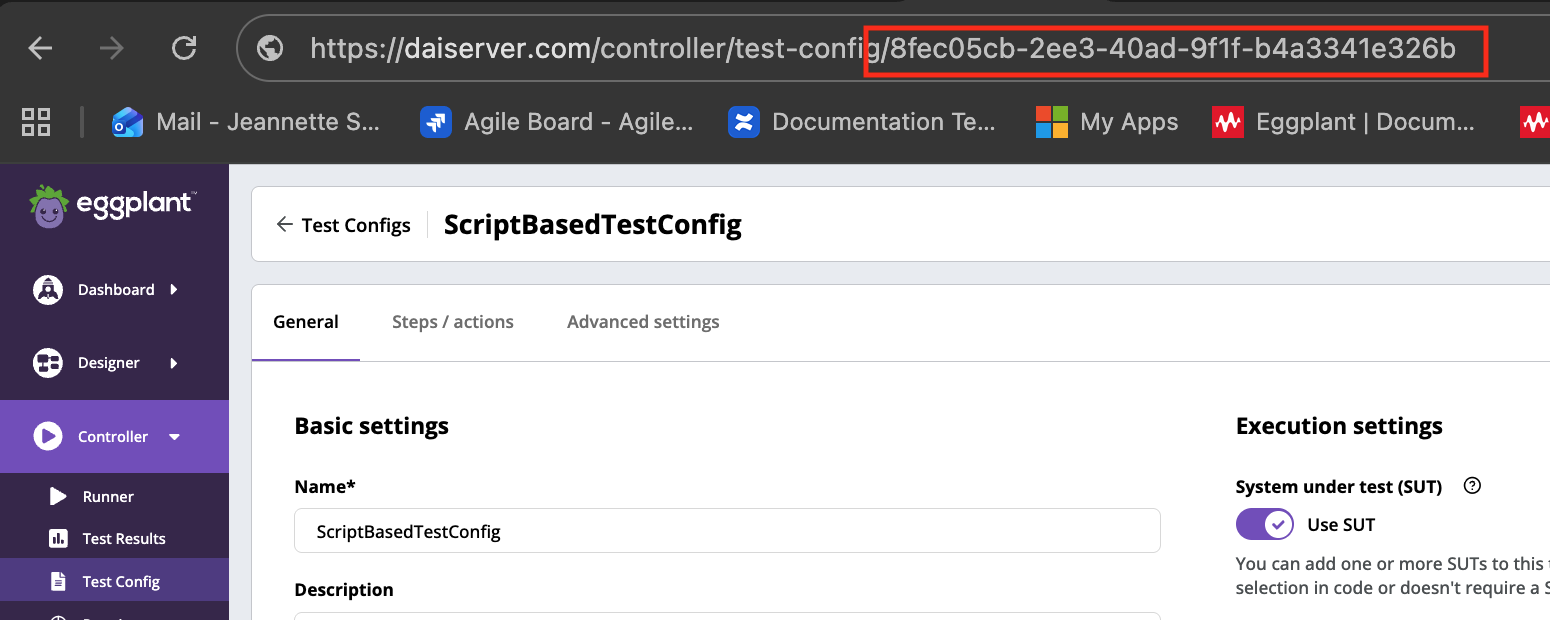Switch to the Steps / actions tab
Viewport: 1550px width, 620px height.
point(452,322)
